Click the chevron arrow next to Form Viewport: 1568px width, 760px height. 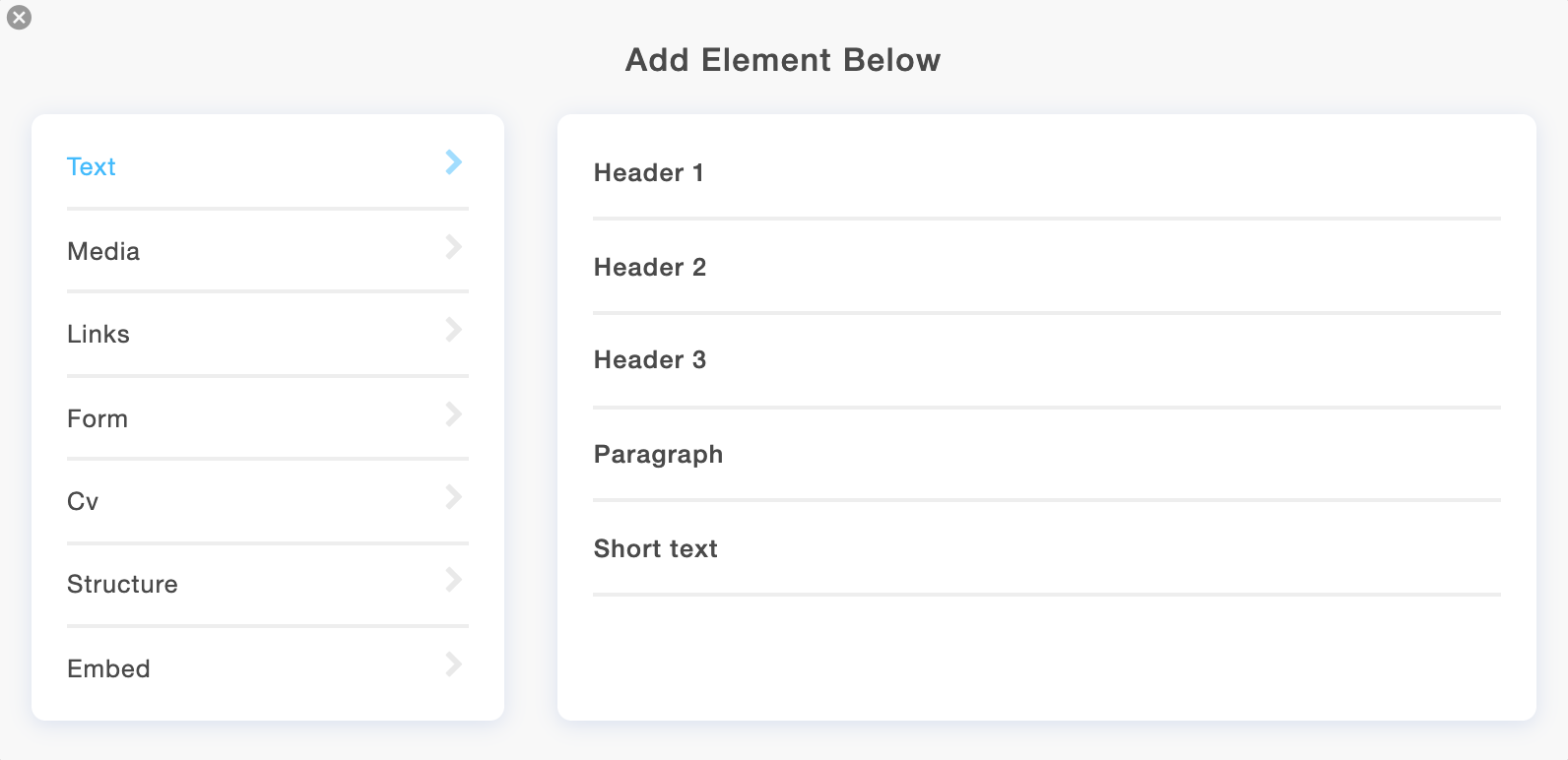tap(453, 414)
